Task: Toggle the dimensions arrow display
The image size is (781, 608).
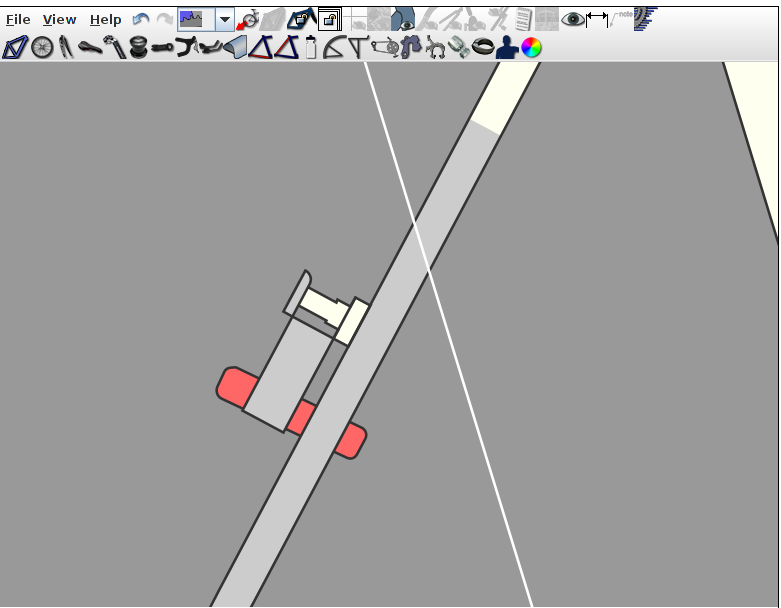Action: (597, 19)
